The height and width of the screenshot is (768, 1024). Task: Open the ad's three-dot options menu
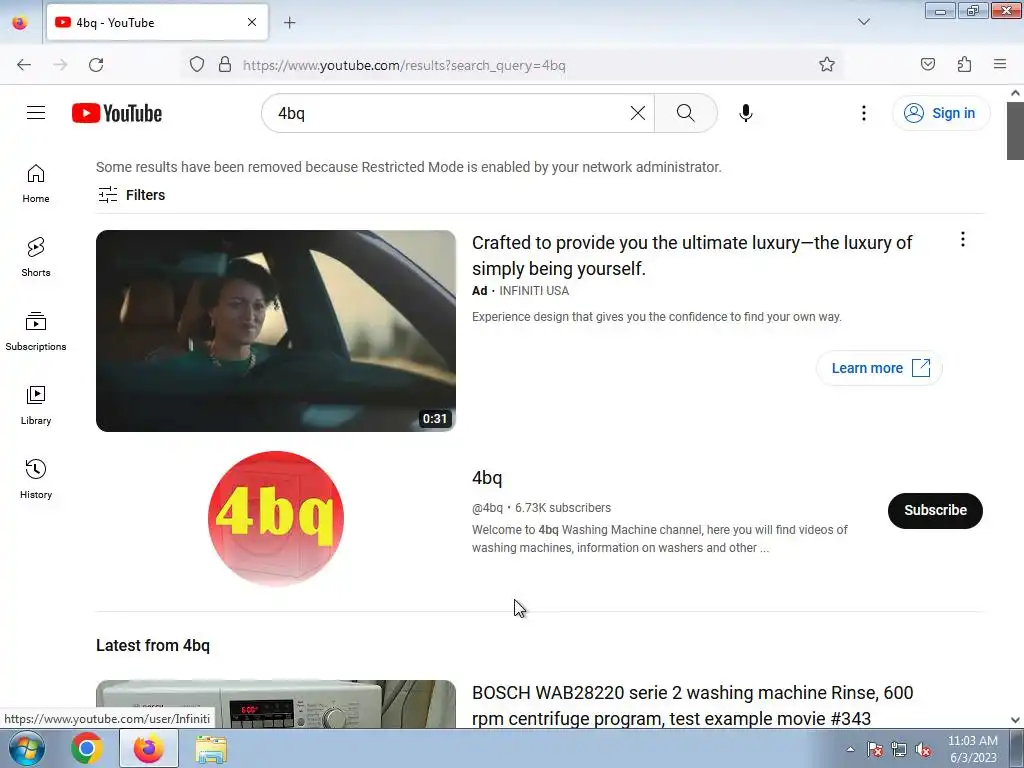[962, 240]
